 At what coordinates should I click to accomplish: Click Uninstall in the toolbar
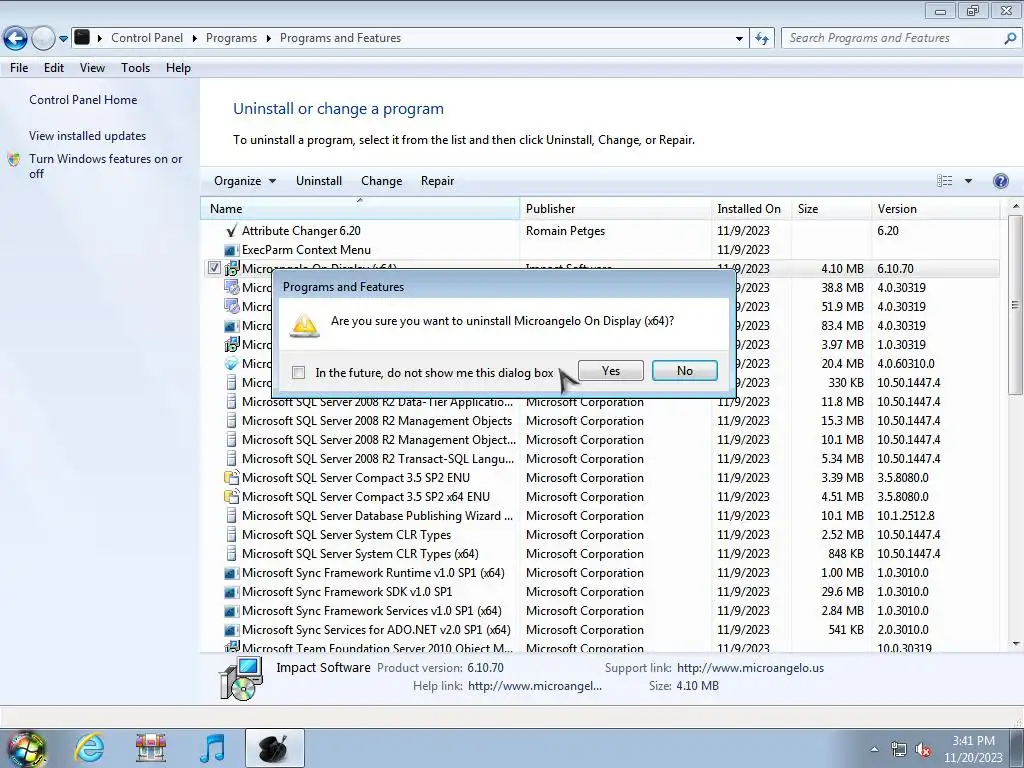point(319,181)
